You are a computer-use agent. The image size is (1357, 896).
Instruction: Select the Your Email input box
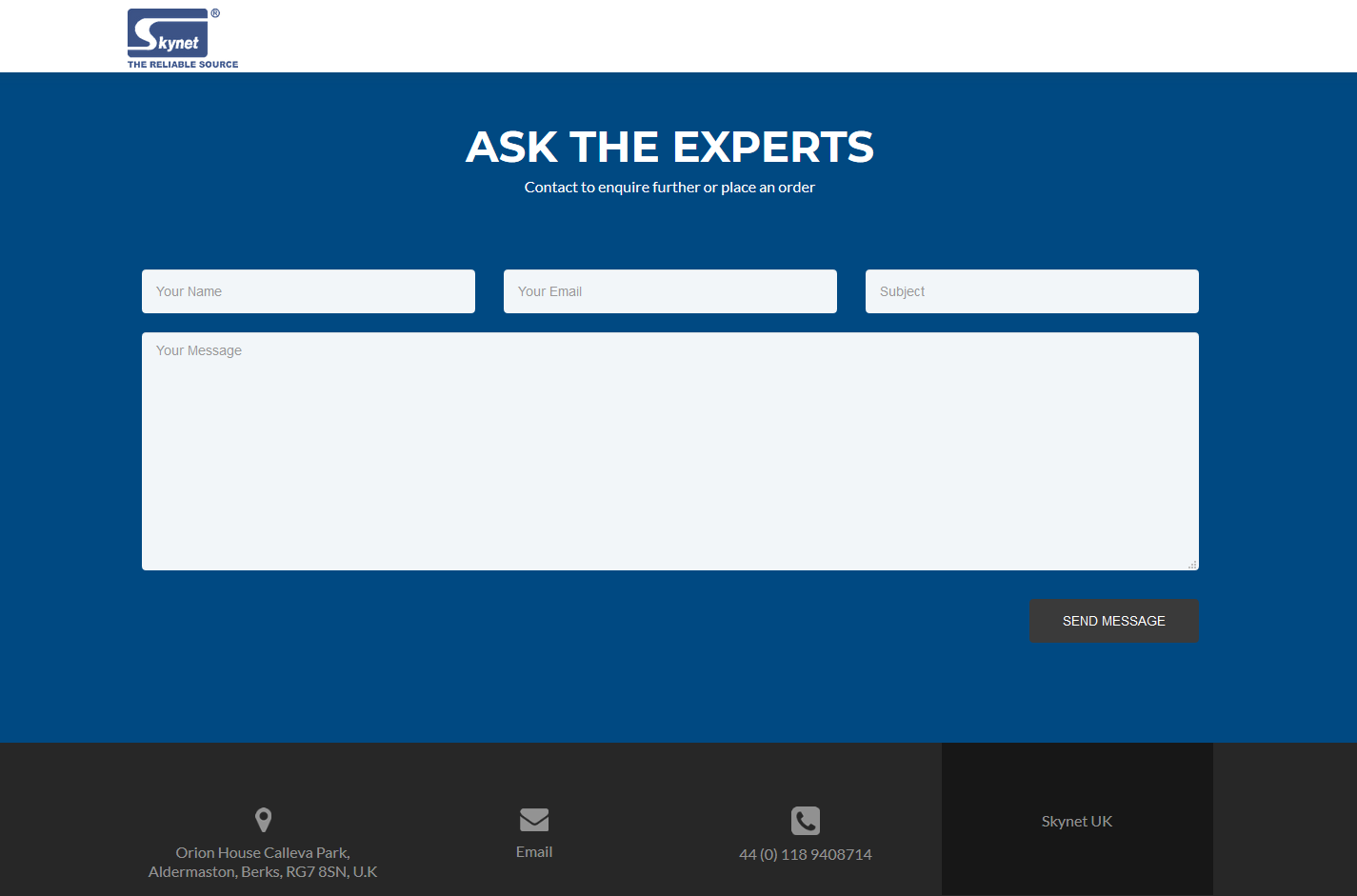[670, 291]
